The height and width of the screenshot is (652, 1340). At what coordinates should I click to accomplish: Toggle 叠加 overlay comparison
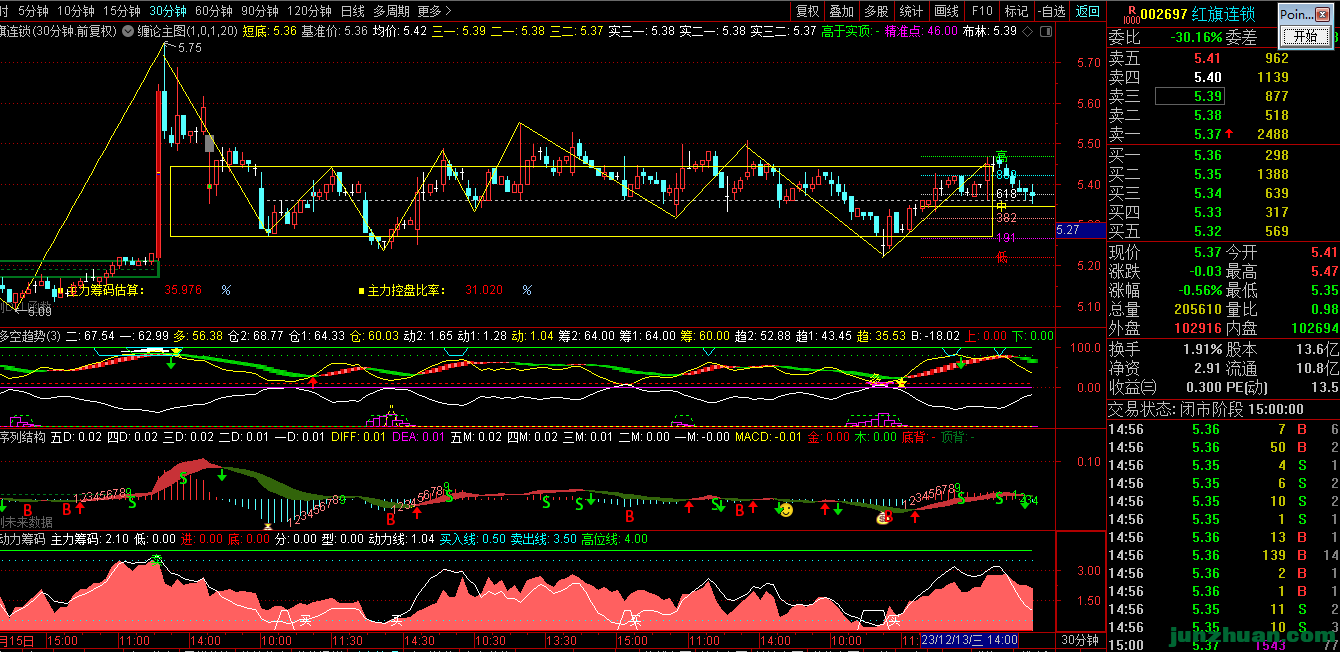coord(842,11)
